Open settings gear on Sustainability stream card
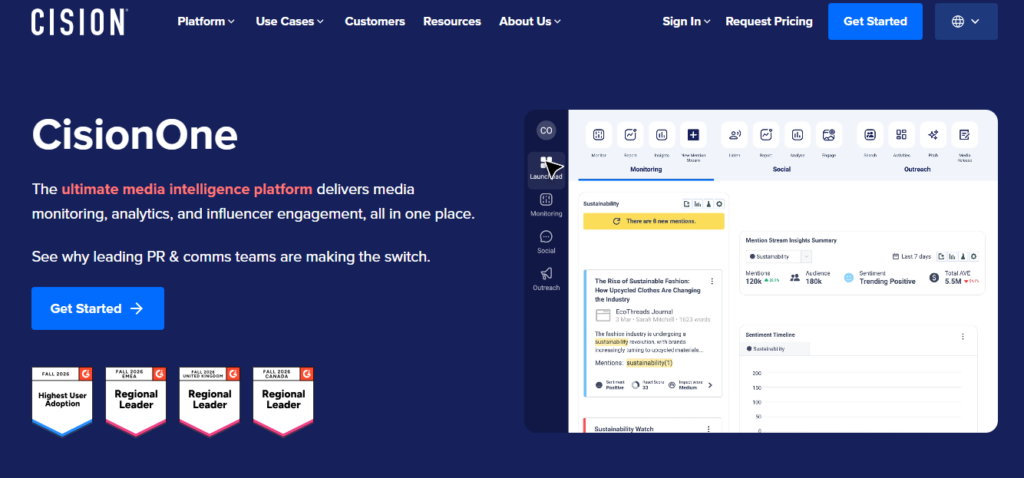This screenshot has width=1024, height=478. 719,204
